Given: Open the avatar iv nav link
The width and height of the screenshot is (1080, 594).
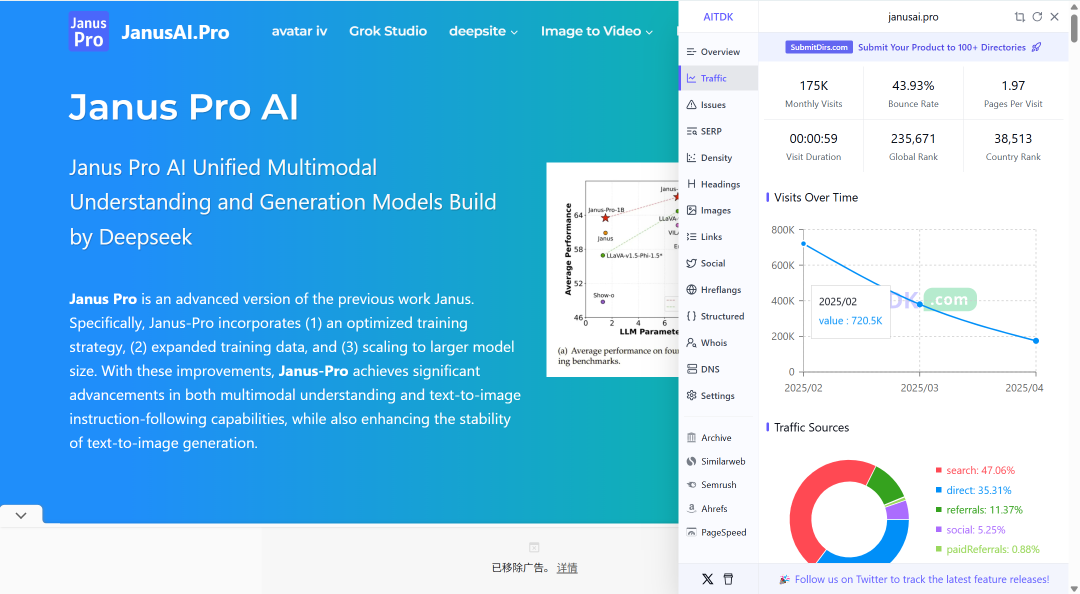Looking at the screenshot, I should (299, 31).
